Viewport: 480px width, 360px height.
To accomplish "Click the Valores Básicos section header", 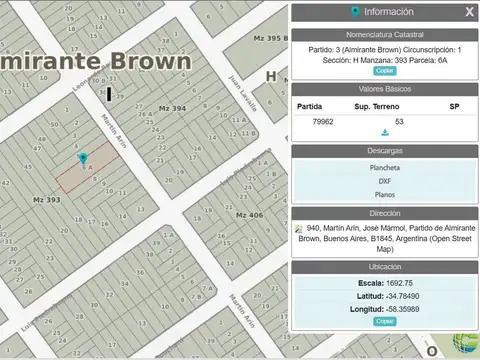I will [385, 89].
